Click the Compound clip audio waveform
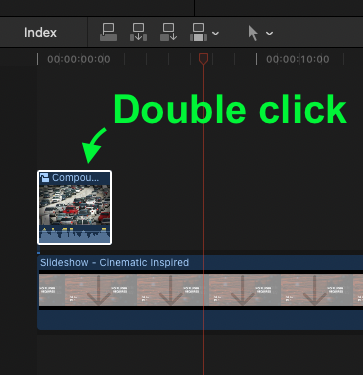The height and width of the screenshot is (375, 363). (74, 234)
